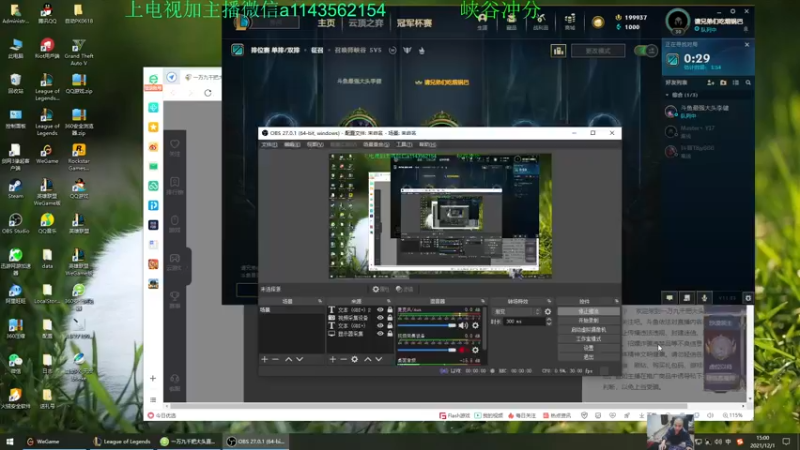Open settings gear for microphone audio track
The width and height of the screenshot is (800, 450).
(475, 326)
